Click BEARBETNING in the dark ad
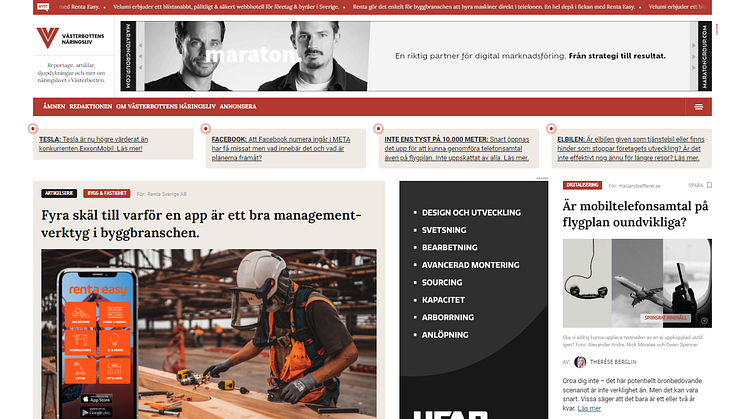Screen dimensions: 746x419 coord(450,248)
